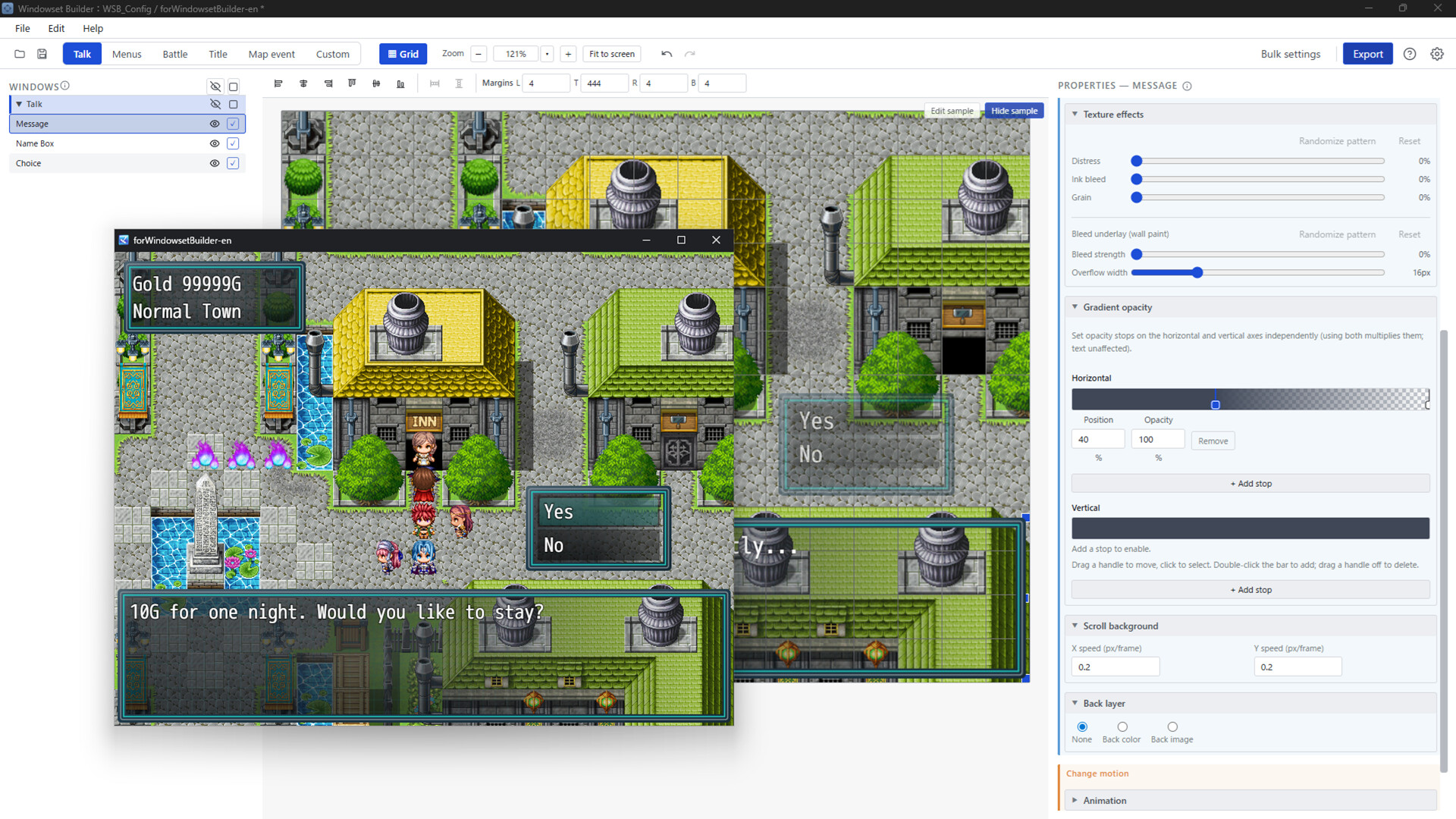This screenshot has width=1456, height=819.
Task: Click the Distress slider handle
Action: (x=1136, y=161)
